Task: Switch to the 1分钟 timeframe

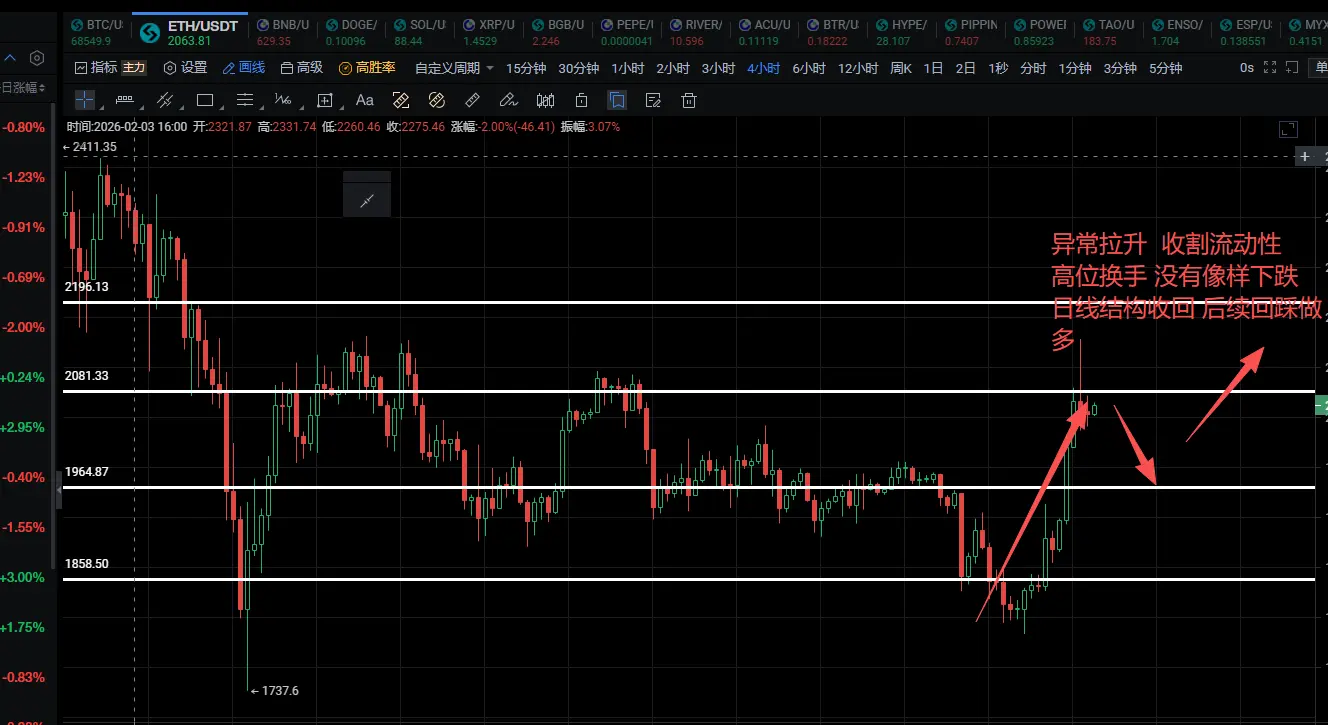Action: [1075, 68]
